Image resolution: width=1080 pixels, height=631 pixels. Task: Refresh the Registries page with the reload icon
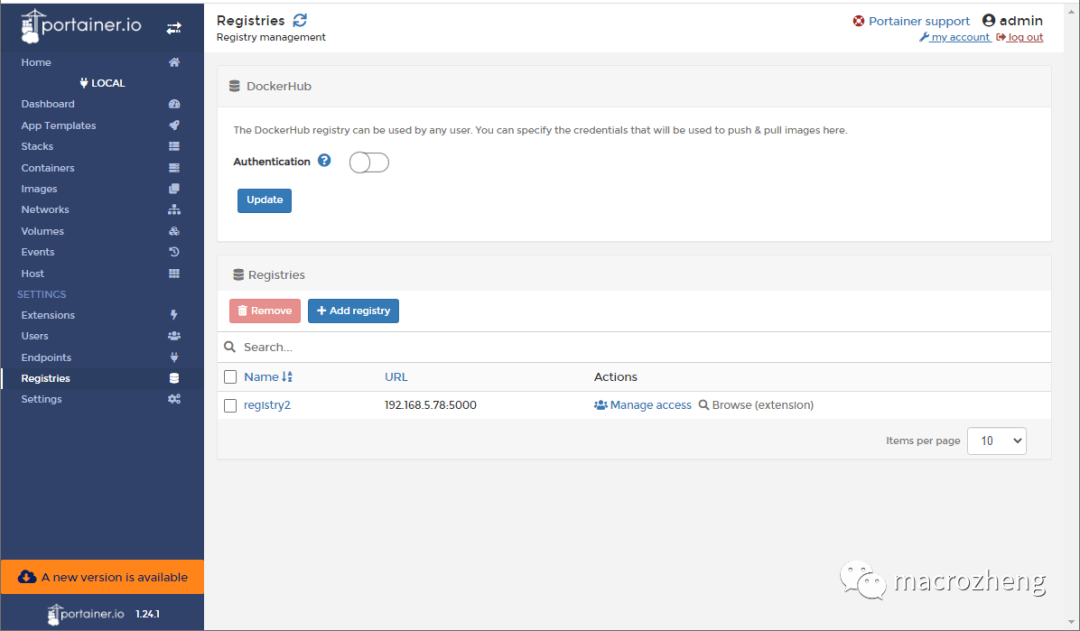point(300,20)
